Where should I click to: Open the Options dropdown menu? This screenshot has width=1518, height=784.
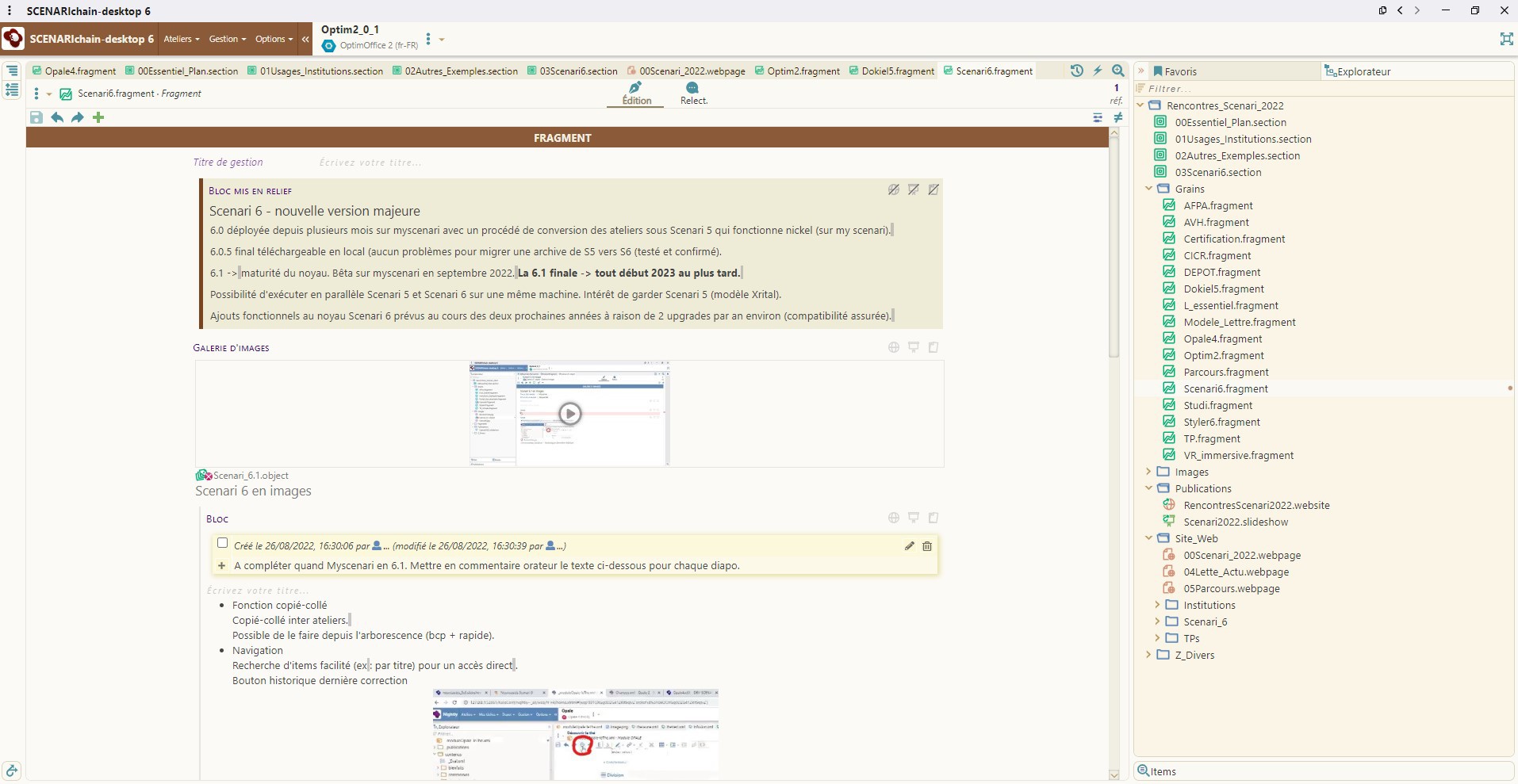click(x=274, y=39)
